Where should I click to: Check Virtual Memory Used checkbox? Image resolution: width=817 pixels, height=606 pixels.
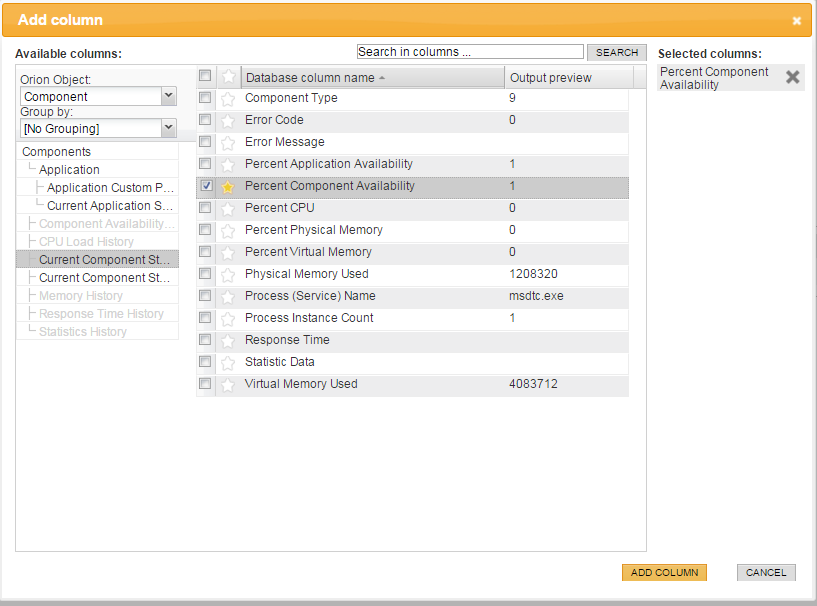[205, 384]
